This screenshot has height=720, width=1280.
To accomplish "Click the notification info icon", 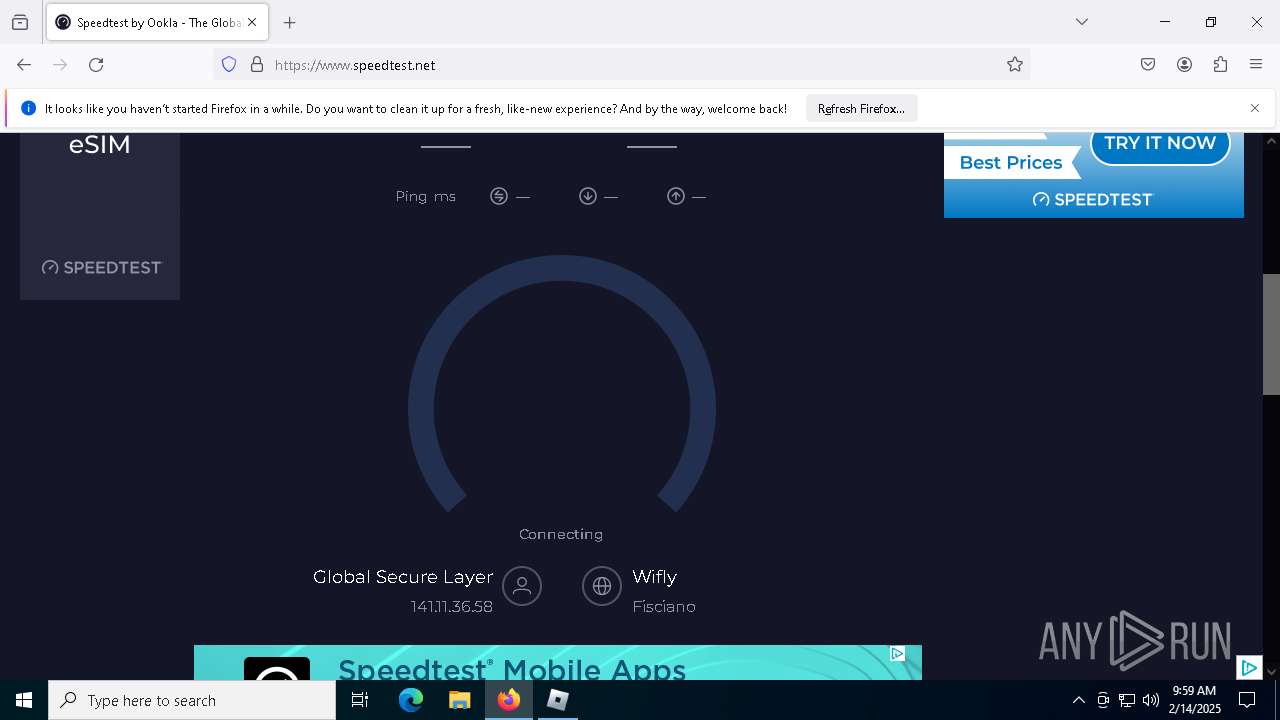I will click(29, 108).
